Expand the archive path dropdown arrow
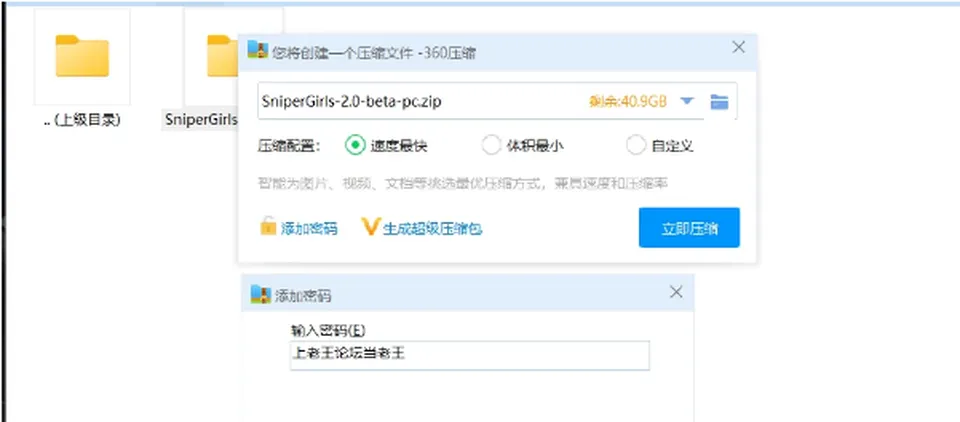 [x=687, y=101]
